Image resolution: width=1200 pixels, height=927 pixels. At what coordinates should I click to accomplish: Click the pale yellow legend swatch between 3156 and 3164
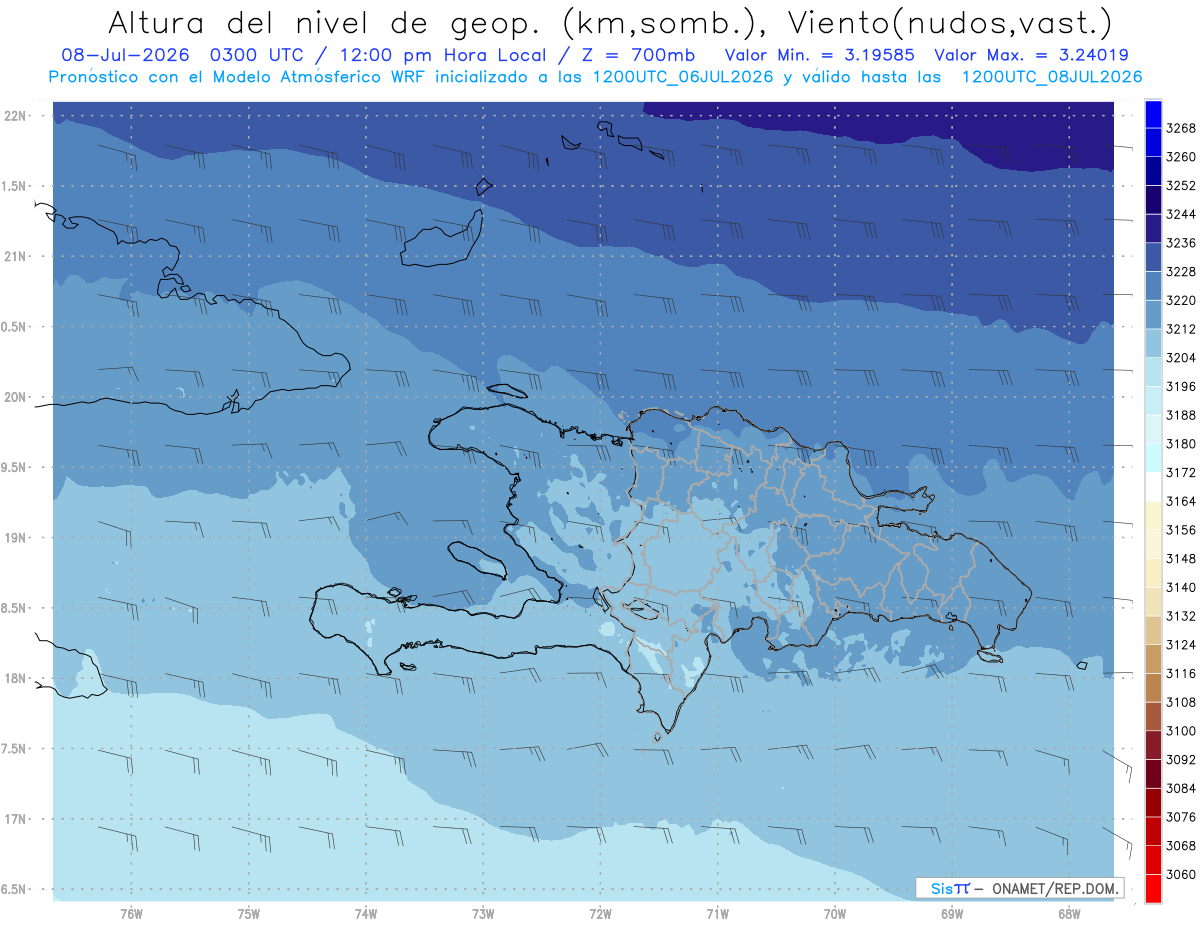pos(1152,515)
